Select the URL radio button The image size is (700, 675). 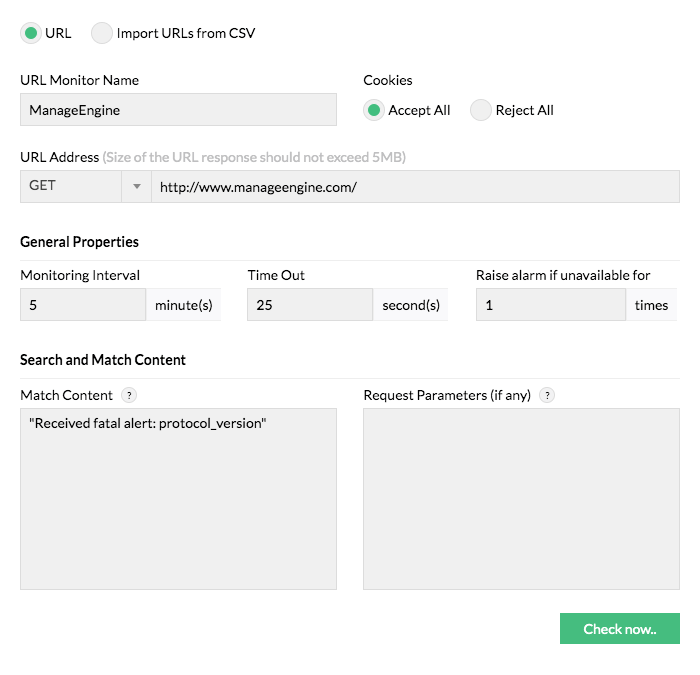point(31,33)
